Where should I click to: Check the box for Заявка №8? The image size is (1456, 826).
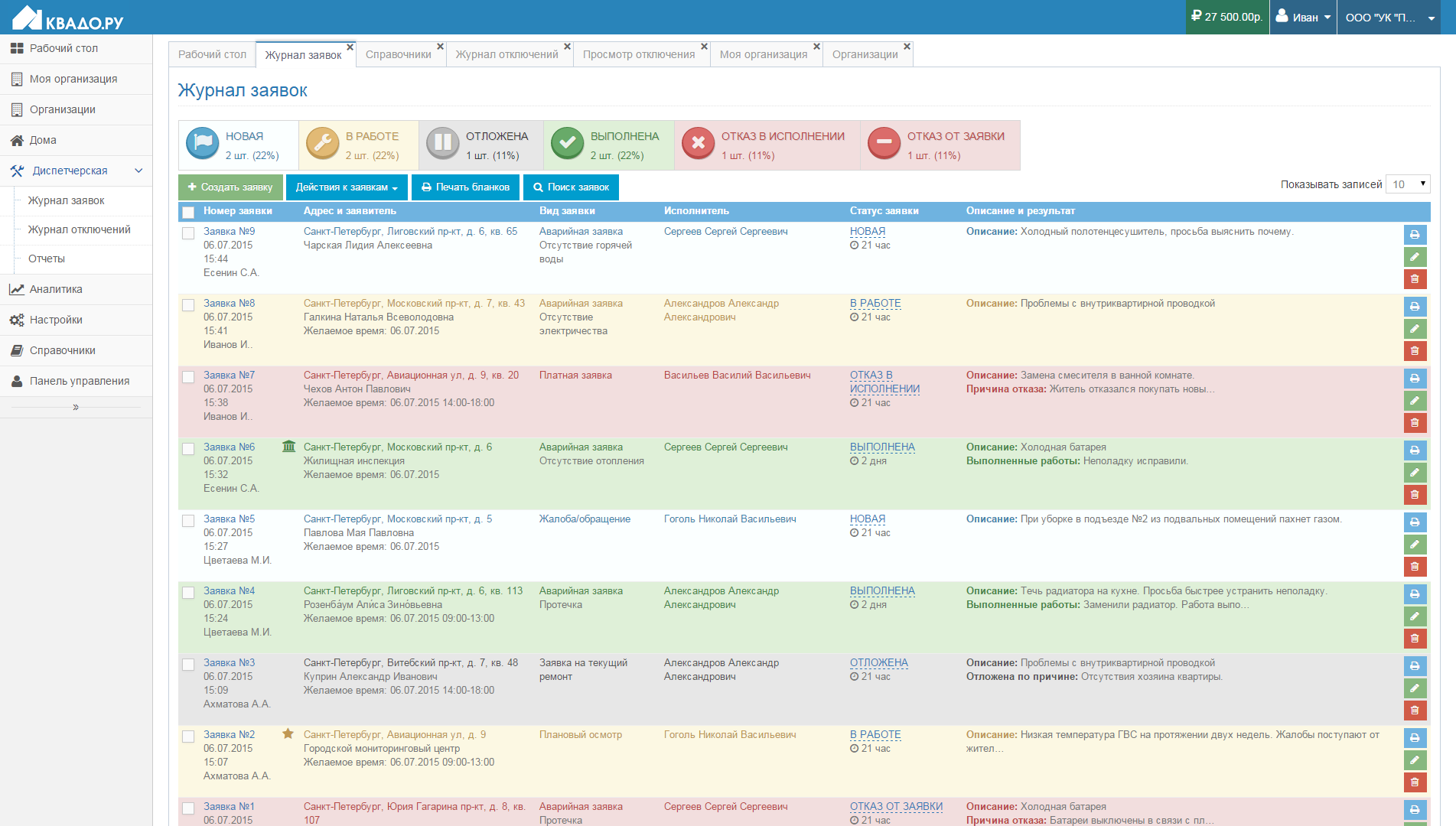[188, 305]
